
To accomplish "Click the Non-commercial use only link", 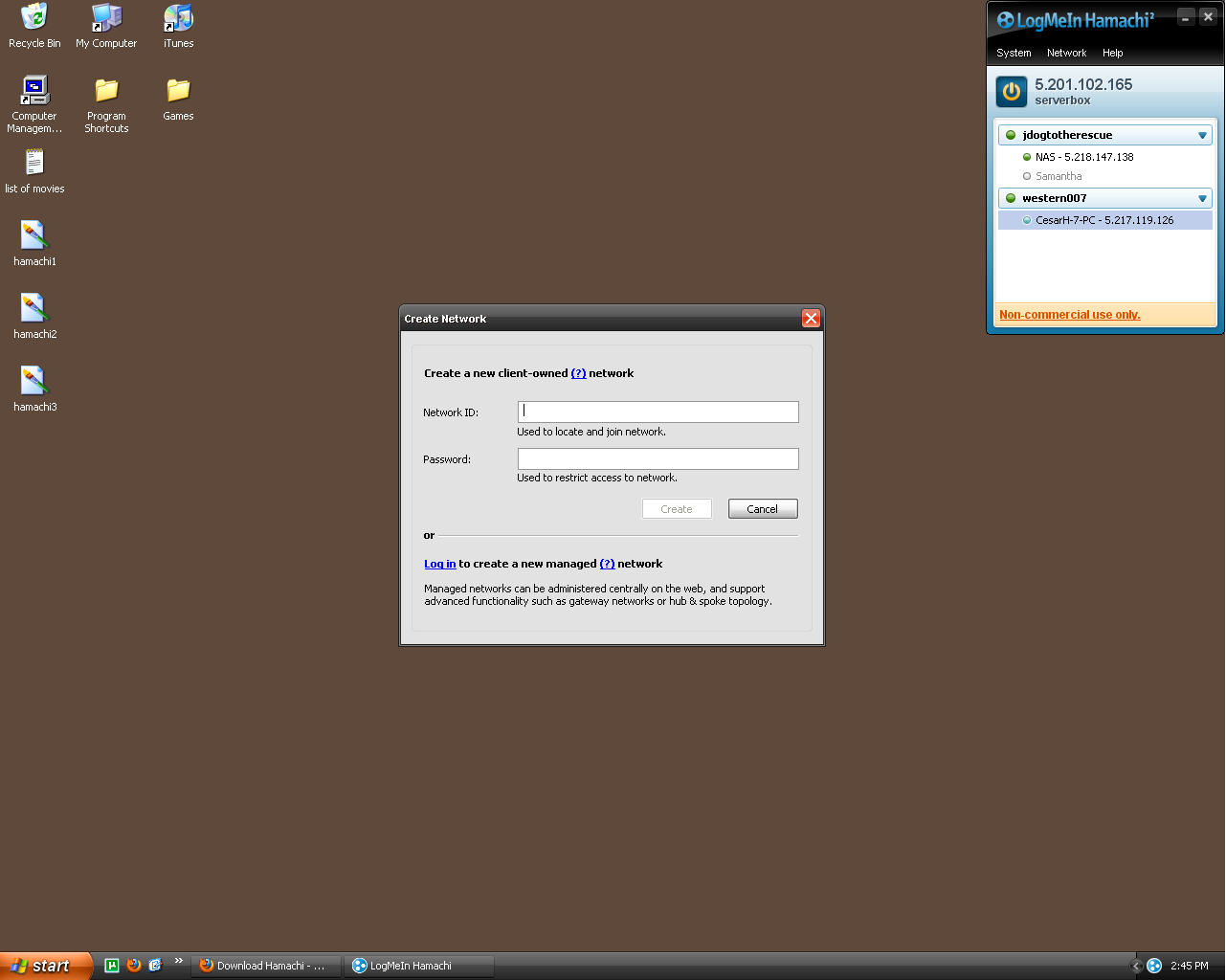I will (x=1069, y=315).
